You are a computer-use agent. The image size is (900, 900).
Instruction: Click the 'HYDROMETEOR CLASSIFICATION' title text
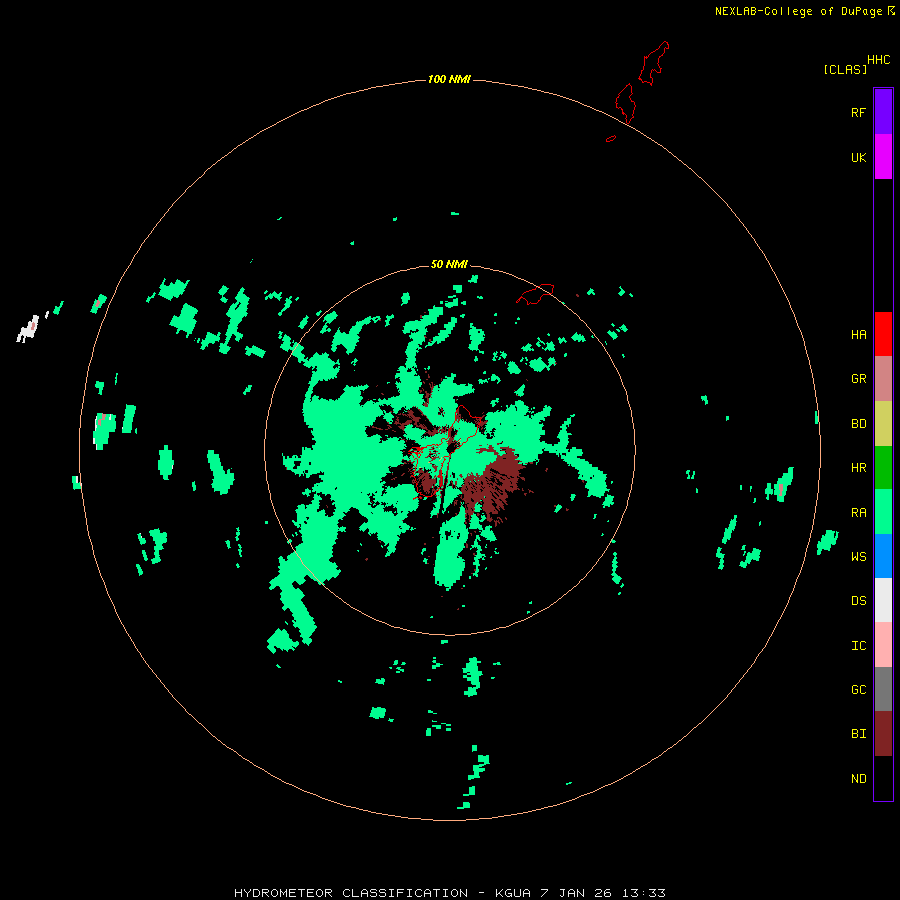351,893
